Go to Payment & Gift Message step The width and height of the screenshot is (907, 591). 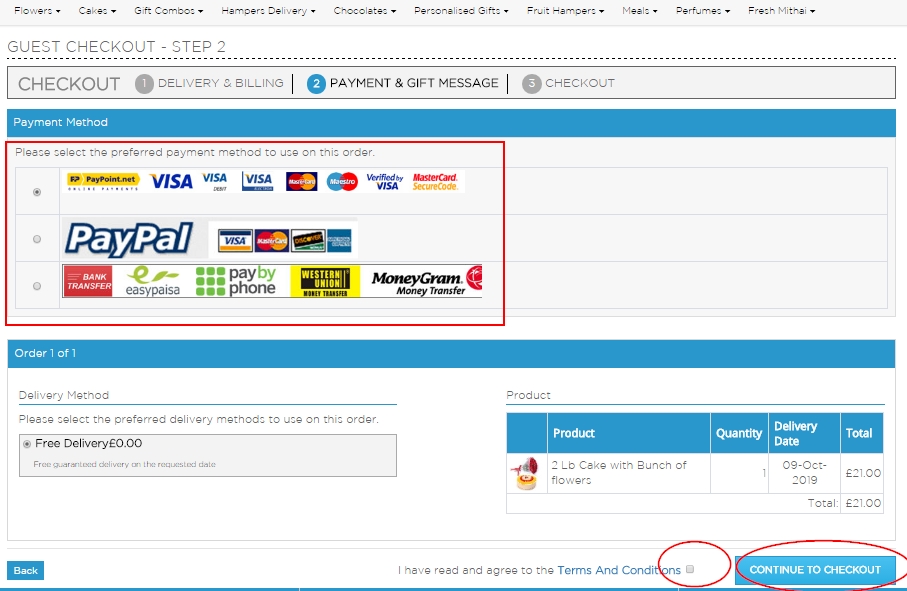(414, 83)
